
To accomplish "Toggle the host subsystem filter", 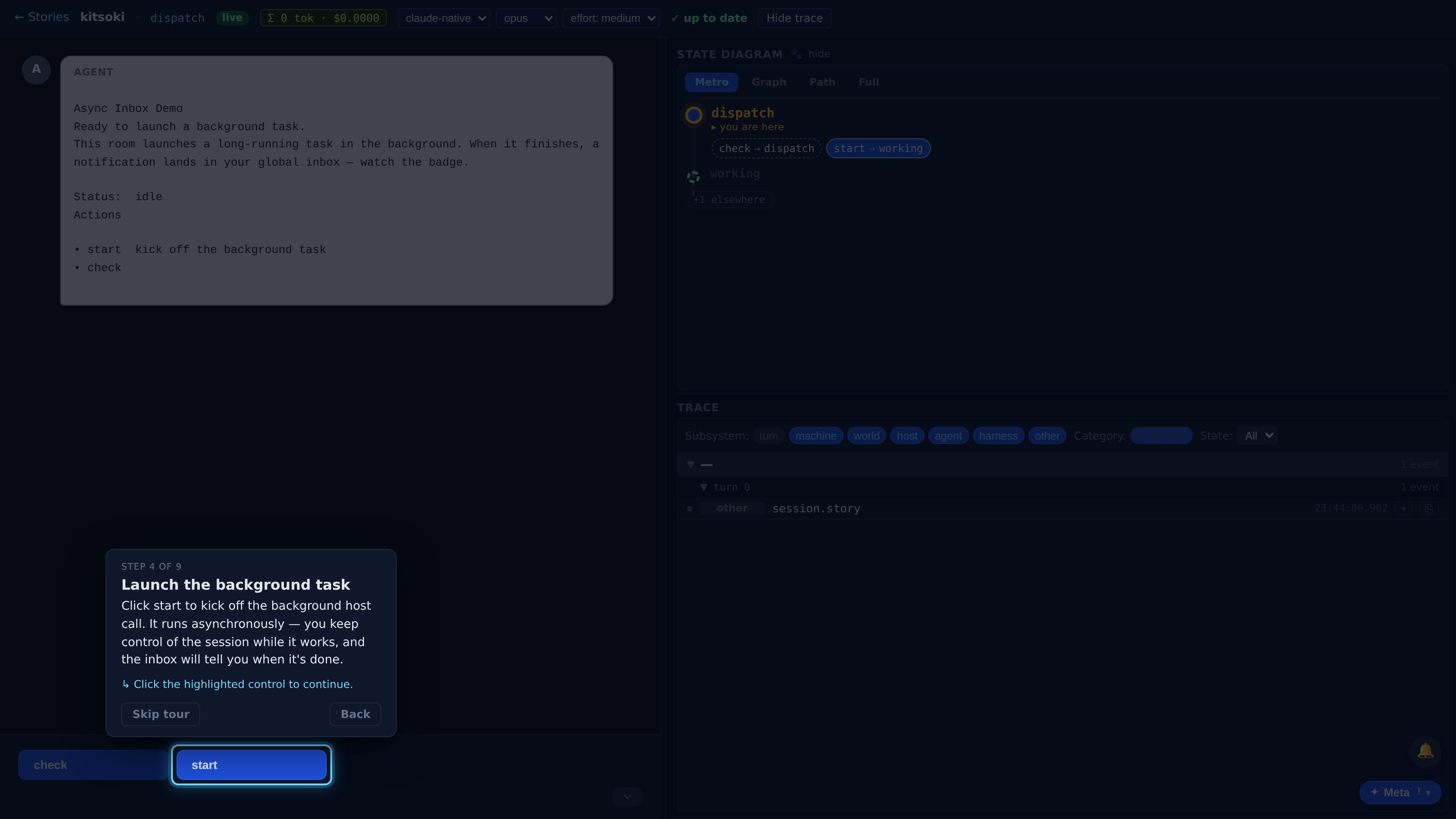I will coord(907,436).
